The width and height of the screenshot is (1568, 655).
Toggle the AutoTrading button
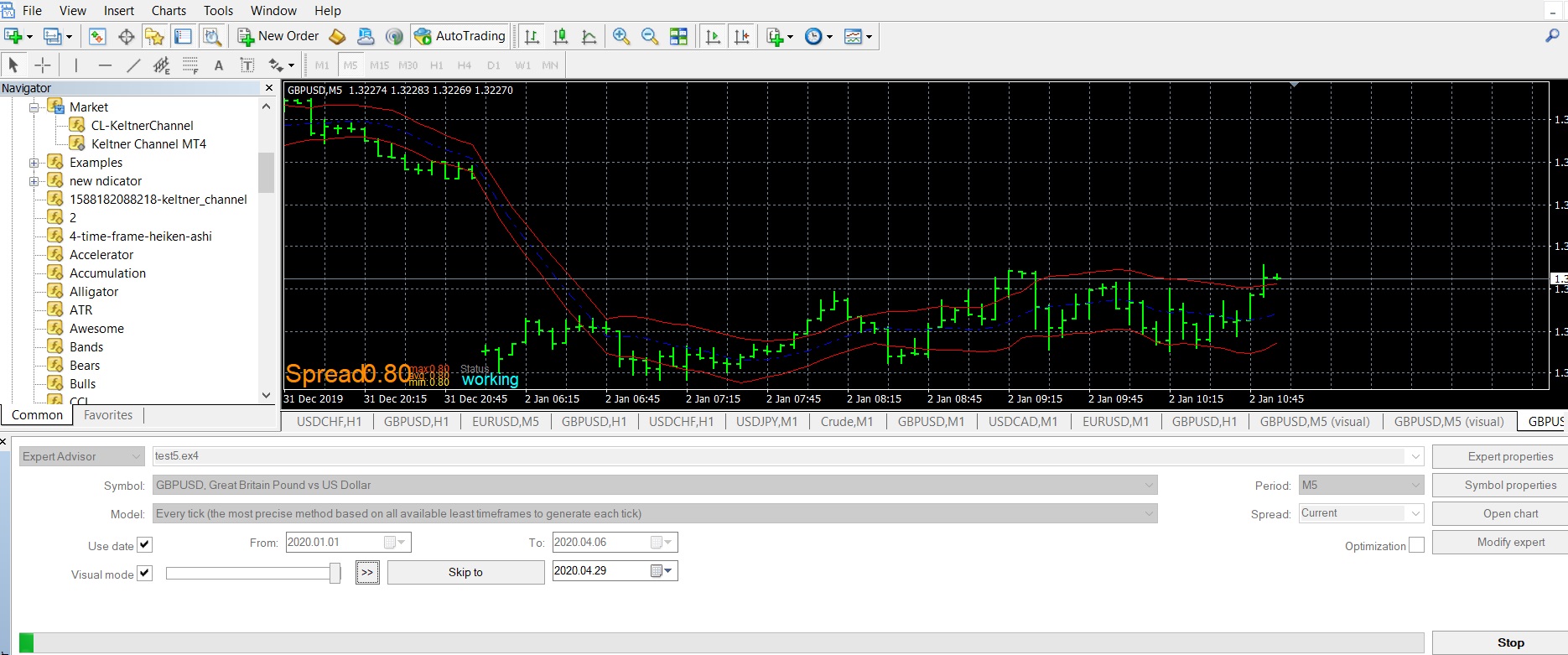(x=460, y=36)
